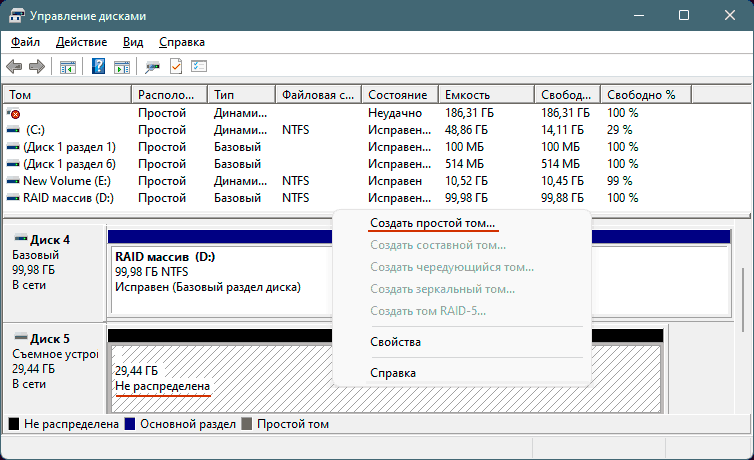Click the 514 МБ capacity cell

(464, 164)
